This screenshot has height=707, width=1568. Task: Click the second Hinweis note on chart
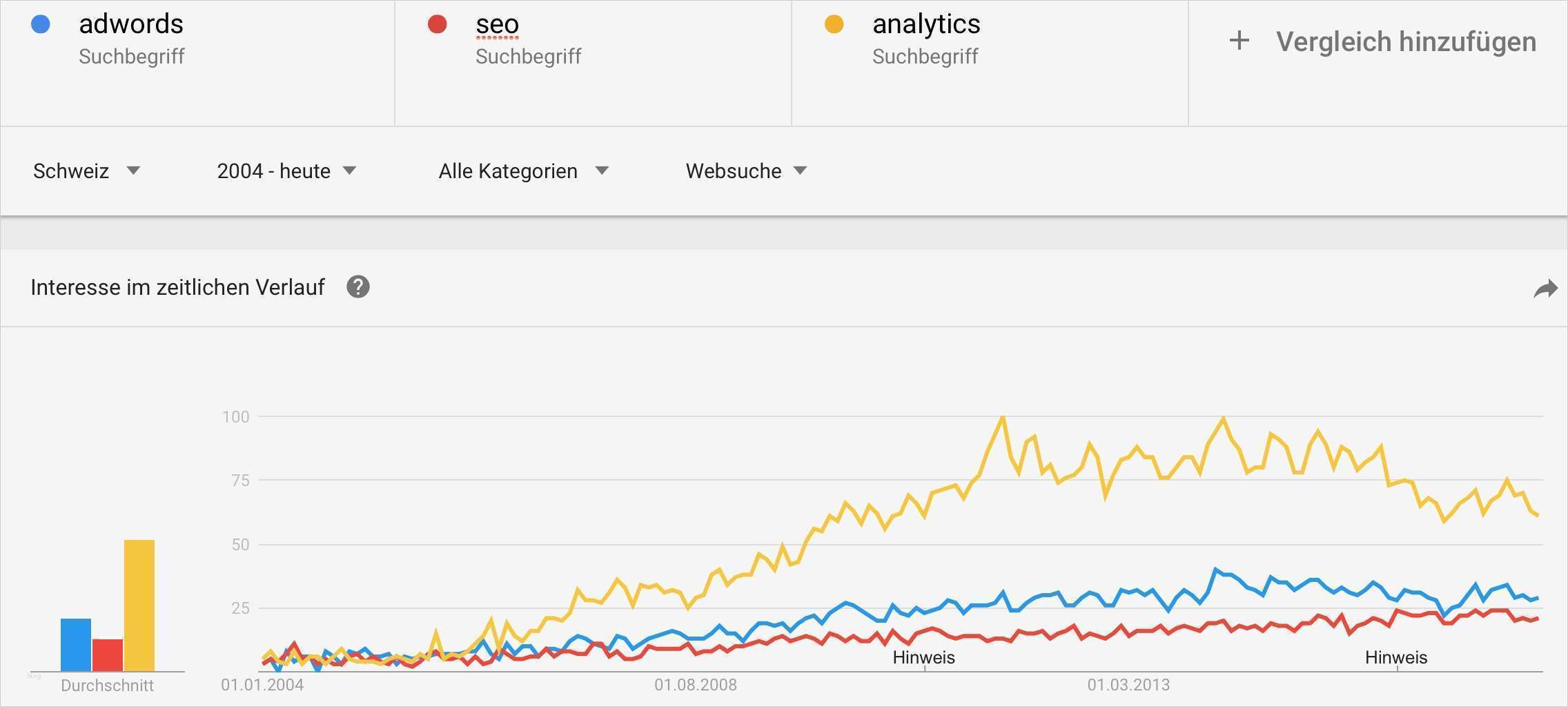pos(1395,657)
